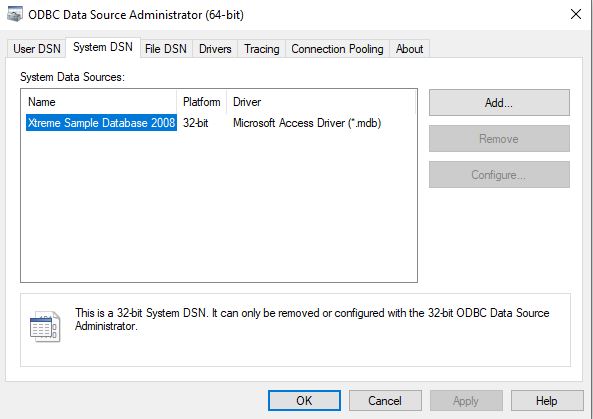Click the data source icon in info box

coord(45,327)
